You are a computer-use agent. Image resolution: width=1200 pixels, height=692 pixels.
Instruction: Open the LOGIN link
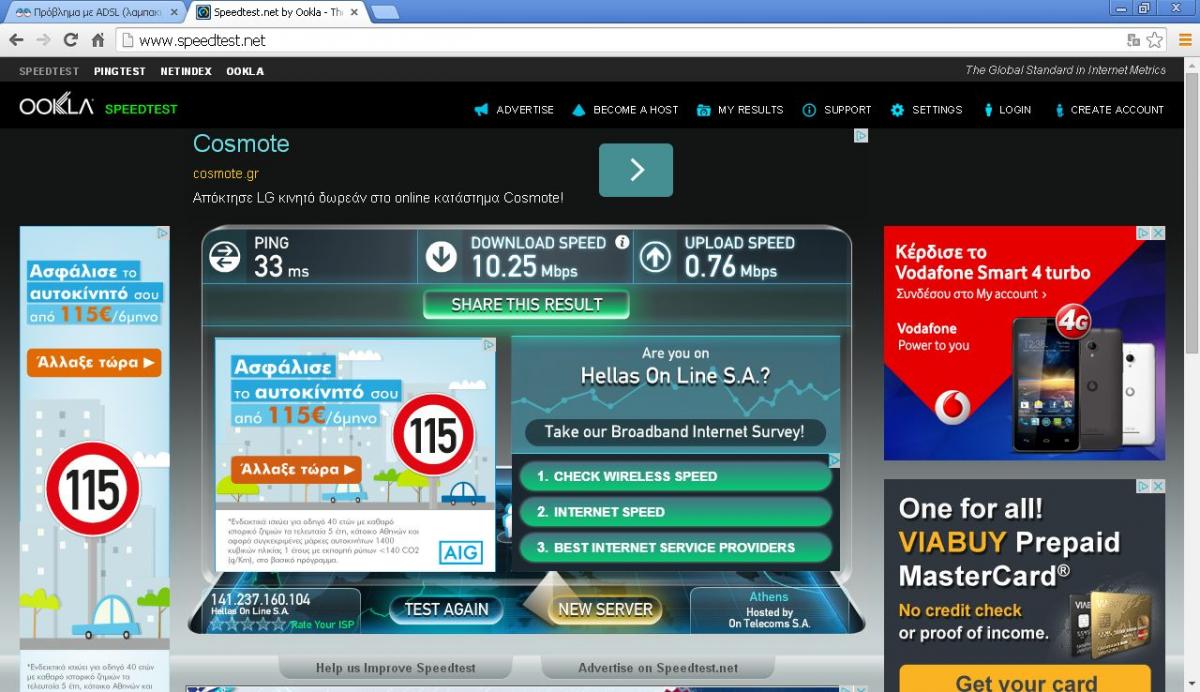click(x=1015, y=110)
